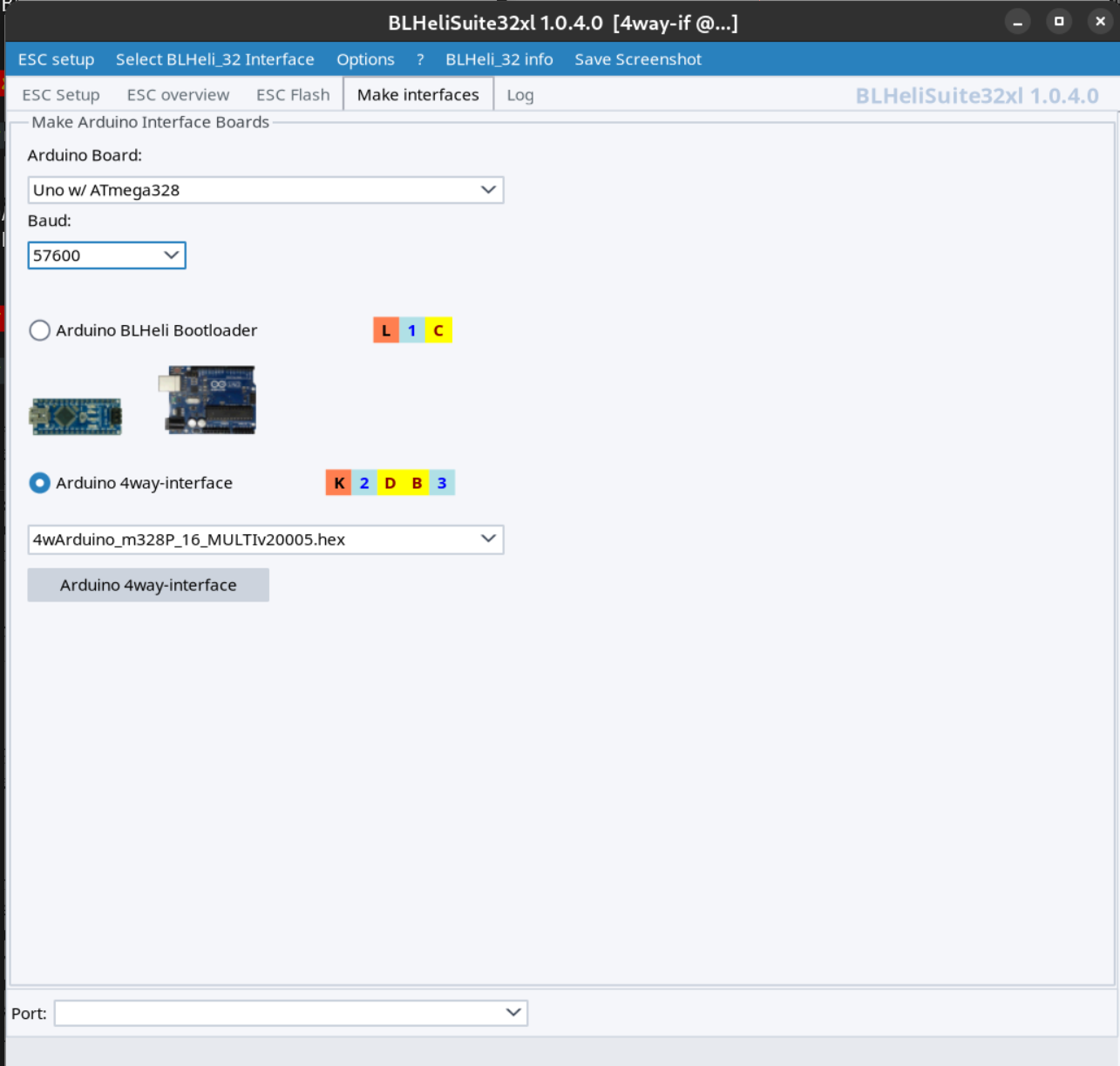Image resolution: width=1120 pixels, height=1066 pixels.
Task: Switch to the Log tab
Action: [520, 95]
